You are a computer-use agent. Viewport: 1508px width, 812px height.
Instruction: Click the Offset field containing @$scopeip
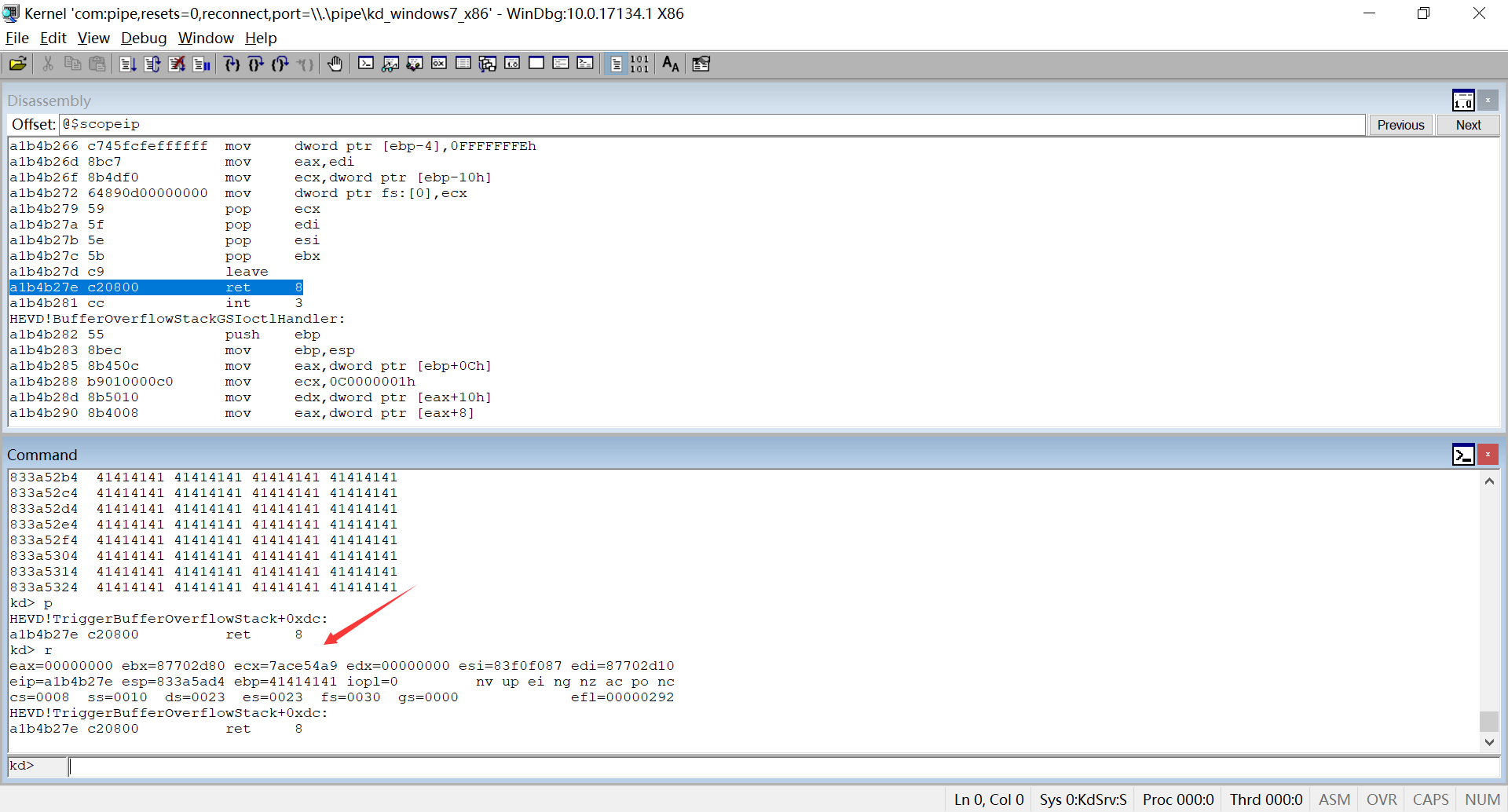click(x=712, y=124)
